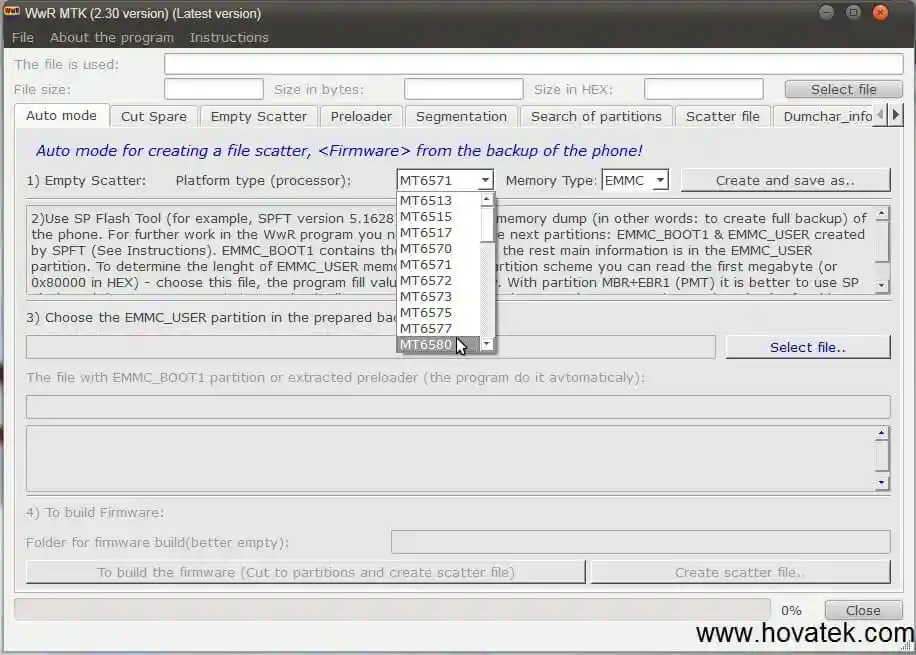Click the Size in HEX field
Image resolution: width=916 pixels, height=655 pixels.
pyautogui.click(x=703, y=89)
